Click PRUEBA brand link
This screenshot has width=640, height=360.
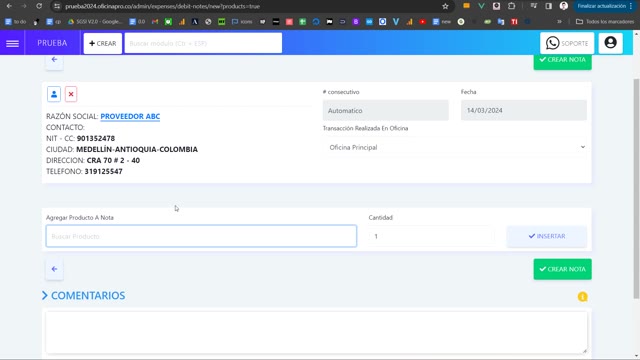tap(52, 43)
